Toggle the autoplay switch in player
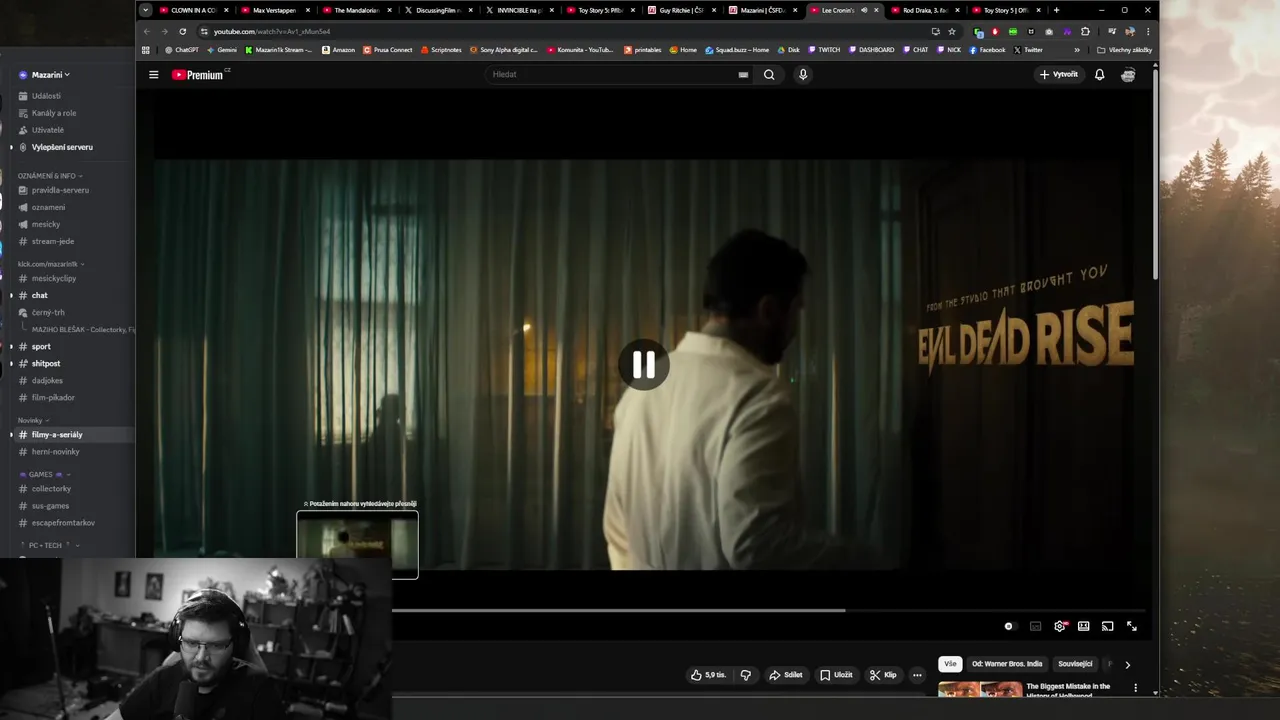 [x=1008, y=626]
